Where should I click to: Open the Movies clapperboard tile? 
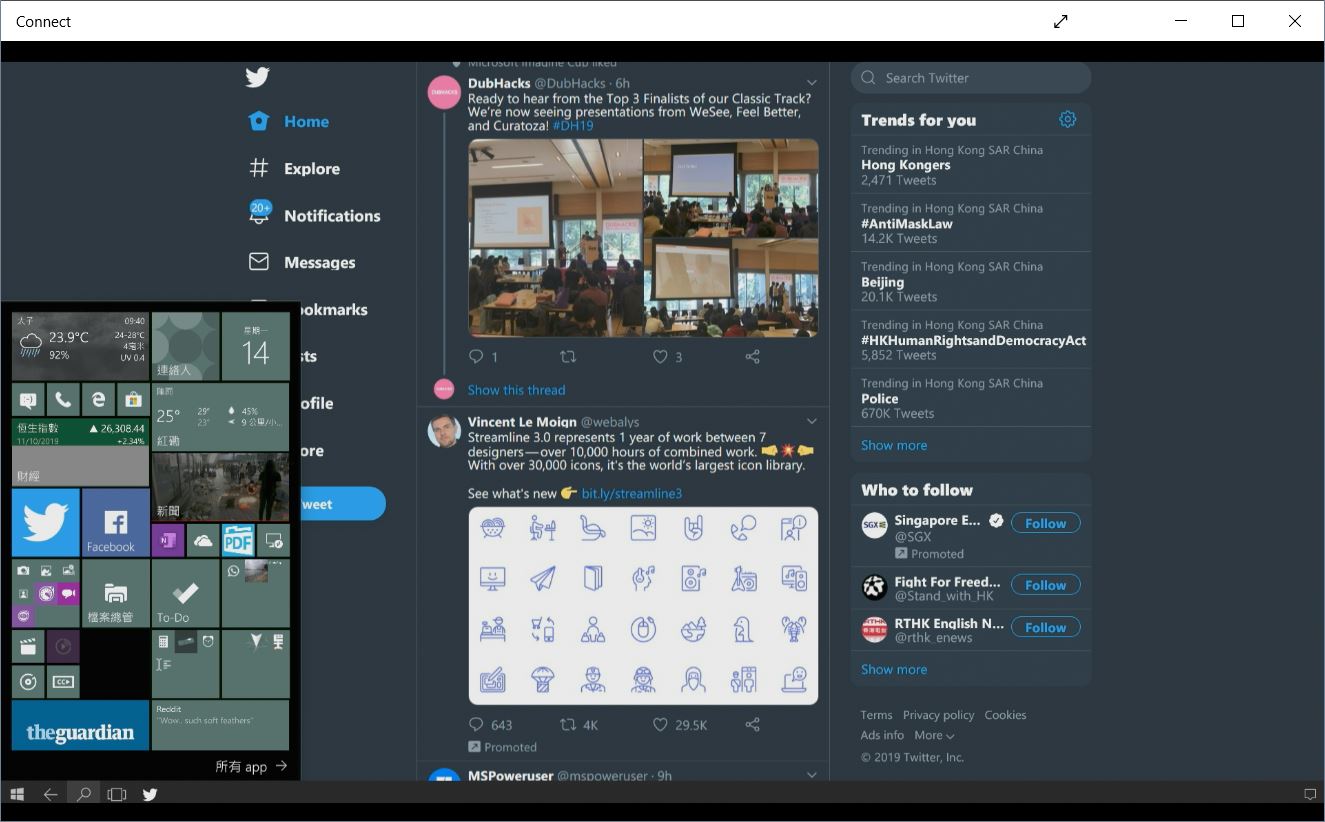(28, 647)
